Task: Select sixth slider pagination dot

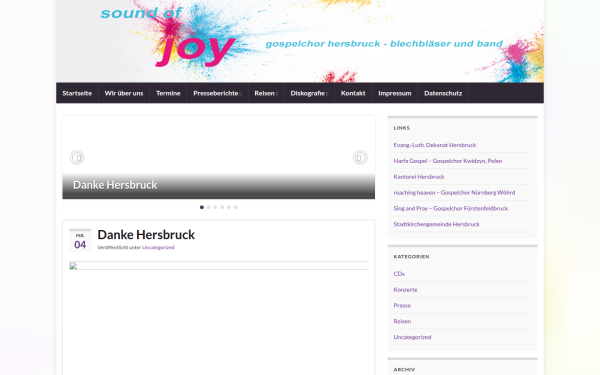Action: tap(236, 207)
